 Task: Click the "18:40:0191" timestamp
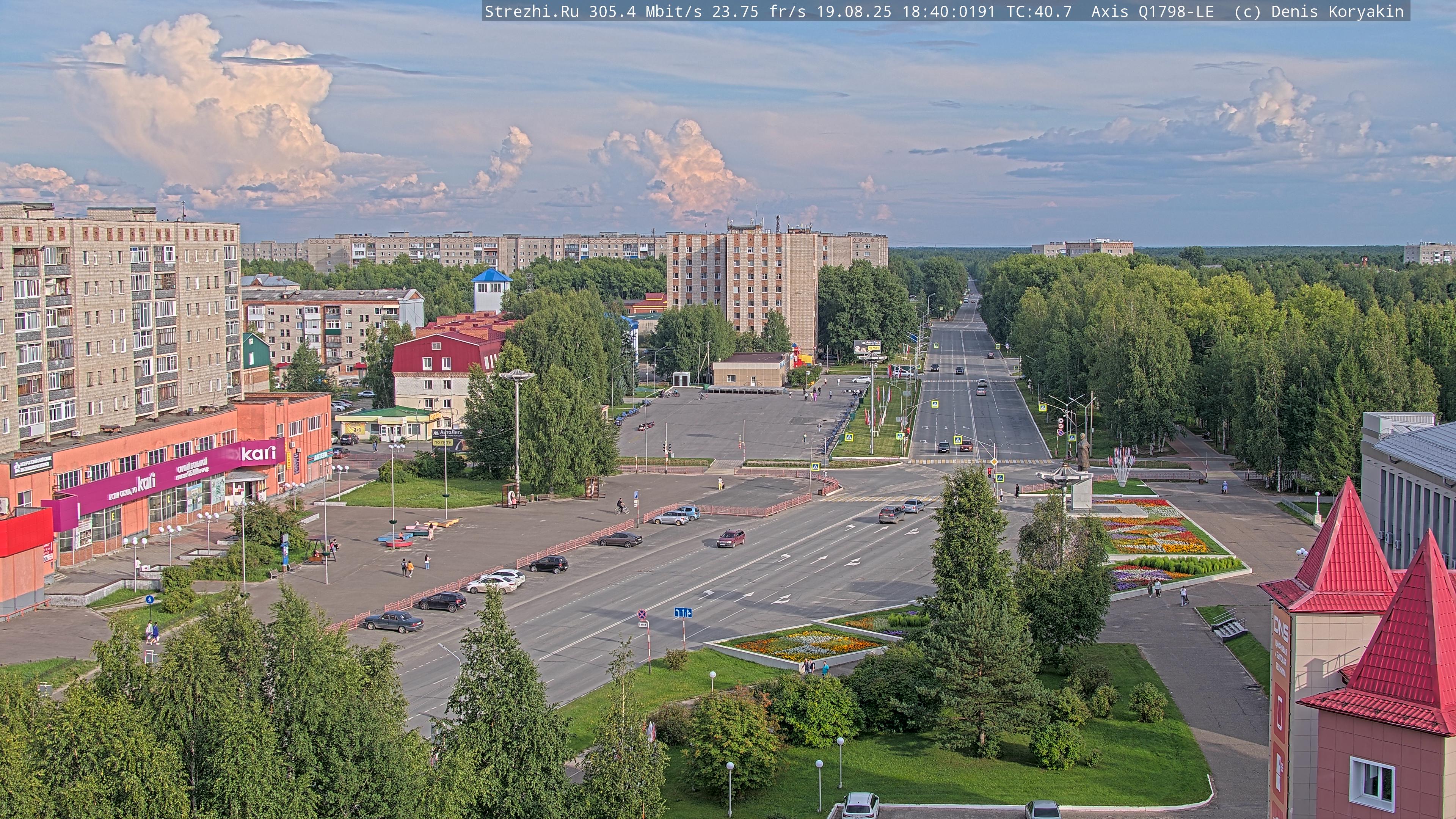coord(948,11)
